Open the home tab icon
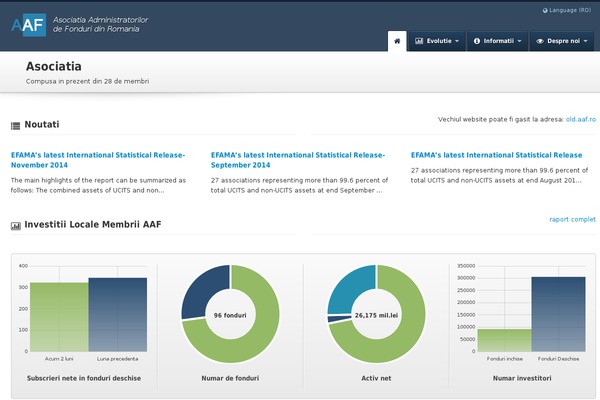The image size is (600, 400). pos(397,41)
